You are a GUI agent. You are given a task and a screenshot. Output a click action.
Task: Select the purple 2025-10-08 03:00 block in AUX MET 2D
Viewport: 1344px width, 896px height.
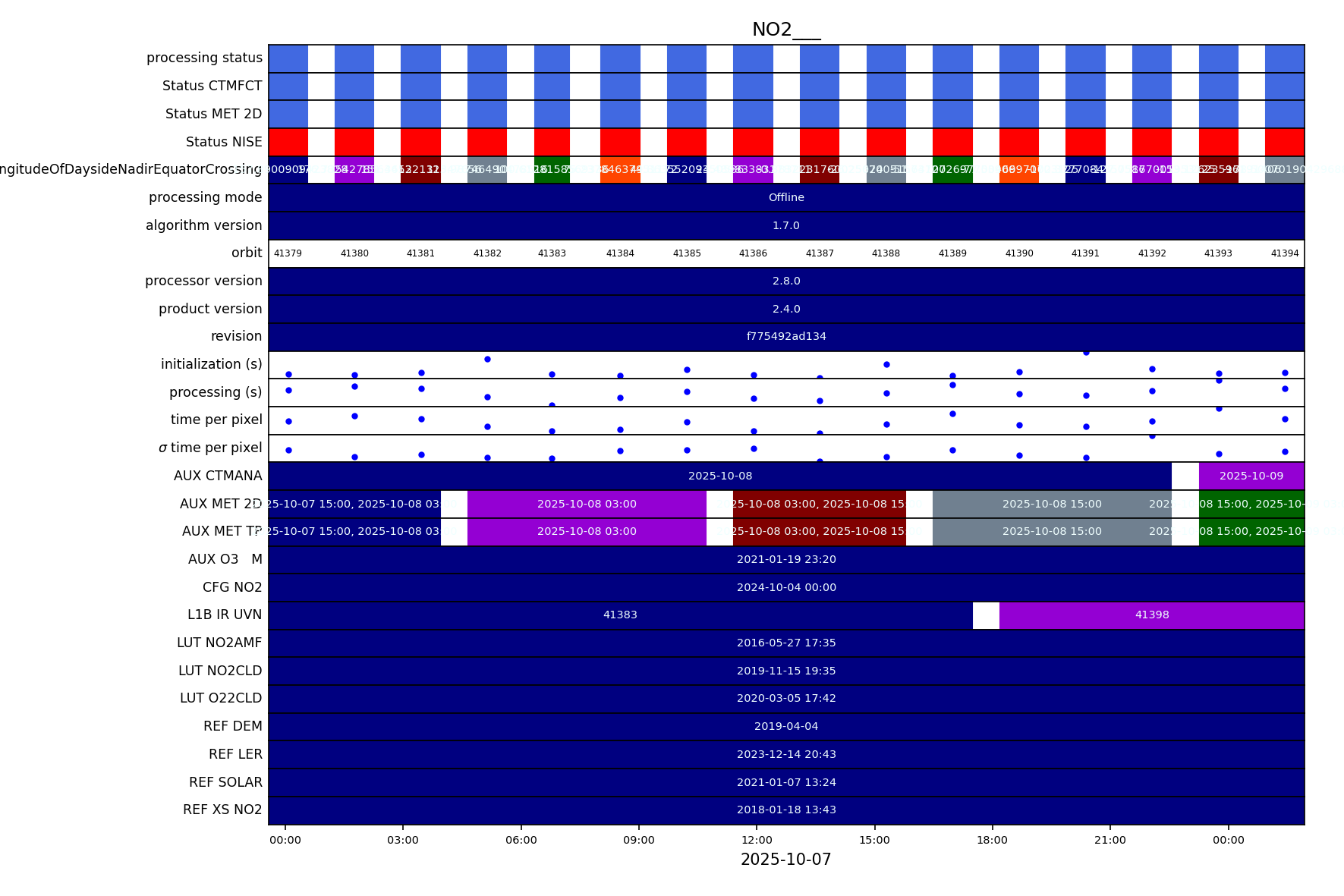587,505
